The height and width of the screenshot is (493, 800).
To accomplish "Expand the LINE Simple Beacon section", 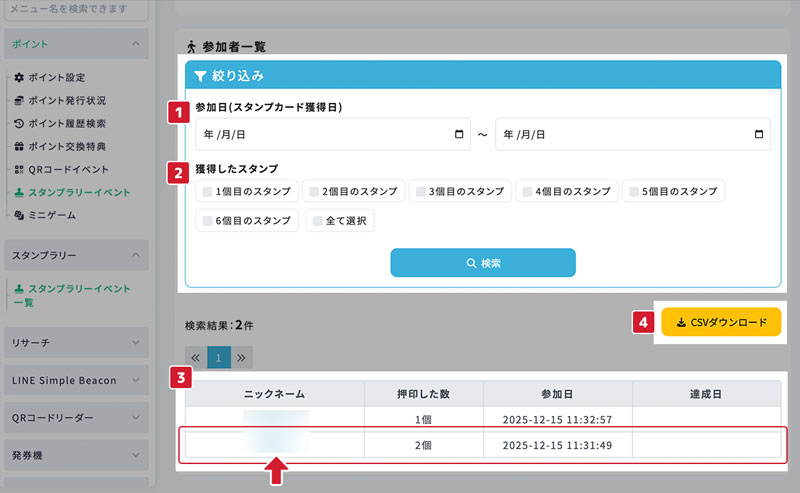I will click(x=135, y=381).
